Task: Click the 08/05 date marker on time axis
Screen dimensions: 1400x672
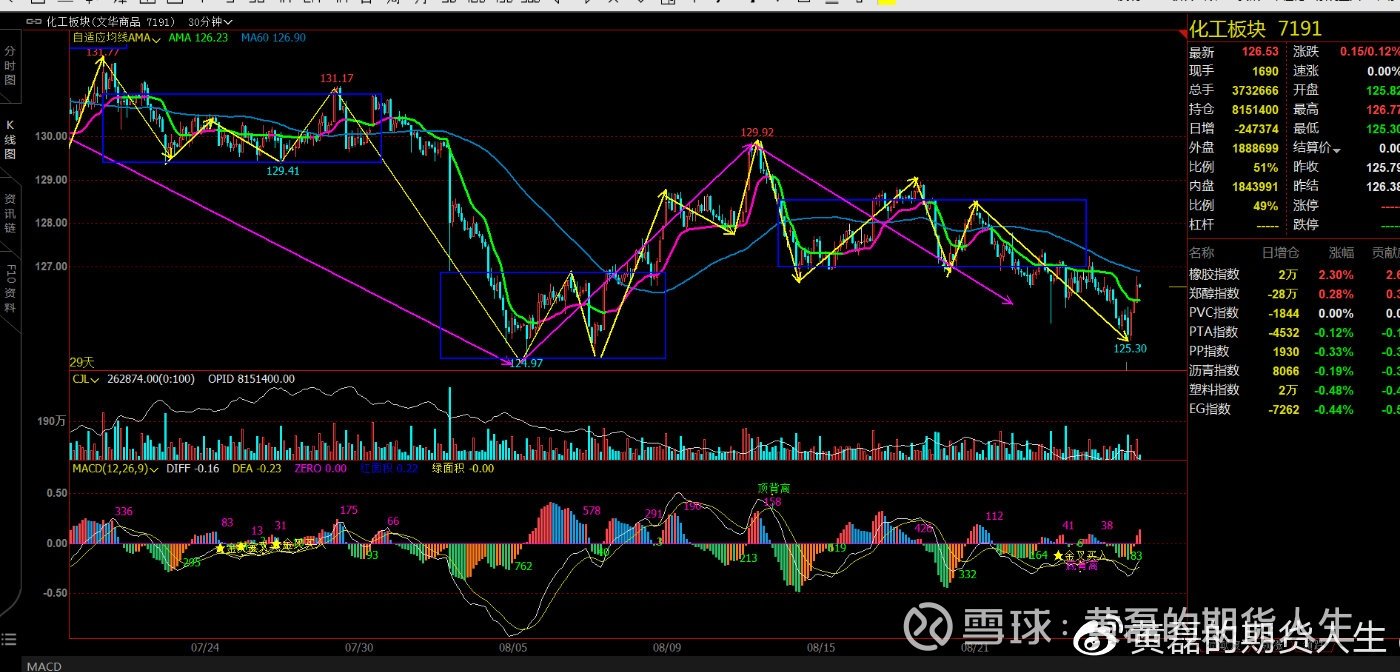Action: click(512, 647)
